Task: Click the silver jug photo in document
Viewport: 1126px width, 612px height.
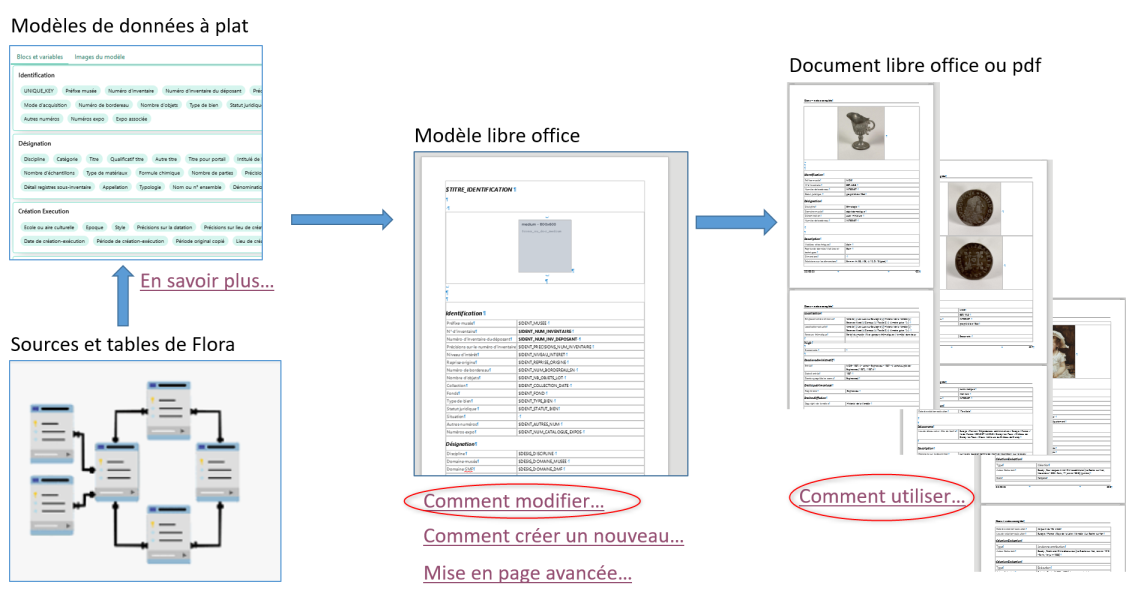Action: 861,133
